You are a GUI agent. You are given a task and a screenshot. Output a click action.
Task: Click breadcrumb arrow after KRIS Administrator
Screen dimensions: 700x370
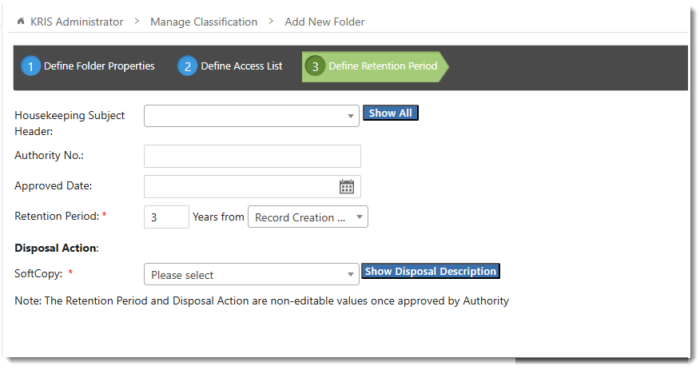click(137, 21)
